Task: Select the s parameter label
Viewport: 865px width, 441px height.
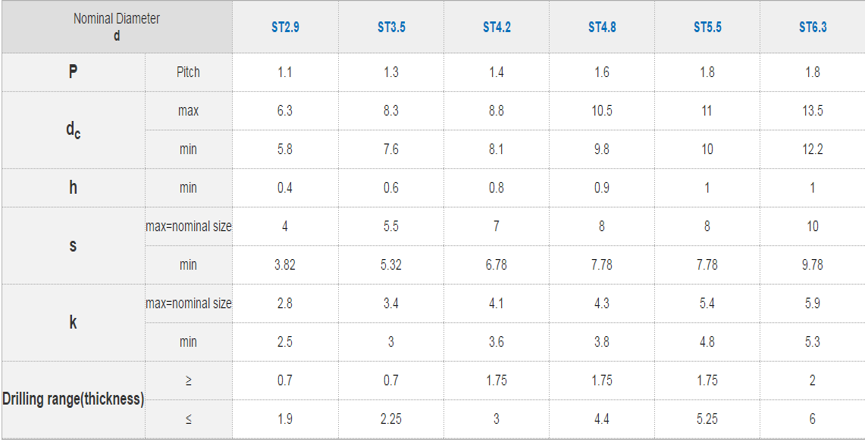Action: 73,246
